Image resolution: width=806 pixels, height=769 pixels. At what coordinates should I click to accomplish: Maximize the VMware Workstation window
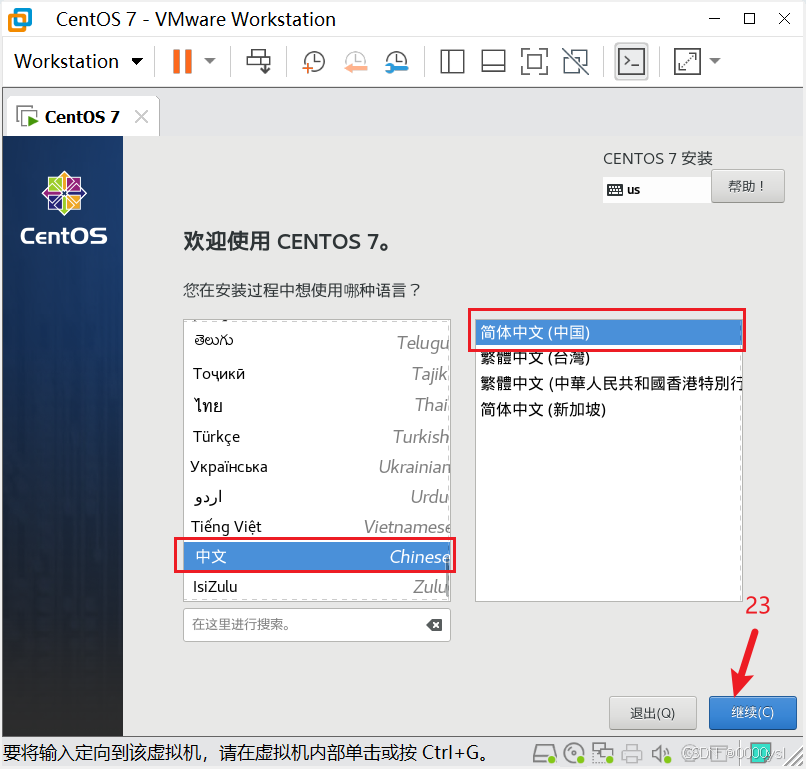749,19
